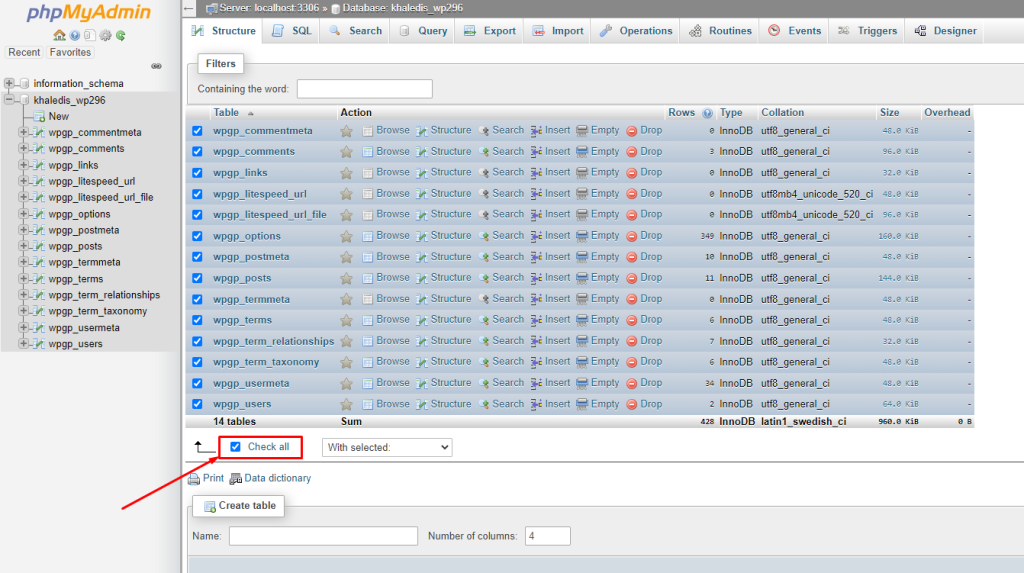Screen dimensions: 1024x573
Task: Open the With selected dropdown
Action: 387,447
